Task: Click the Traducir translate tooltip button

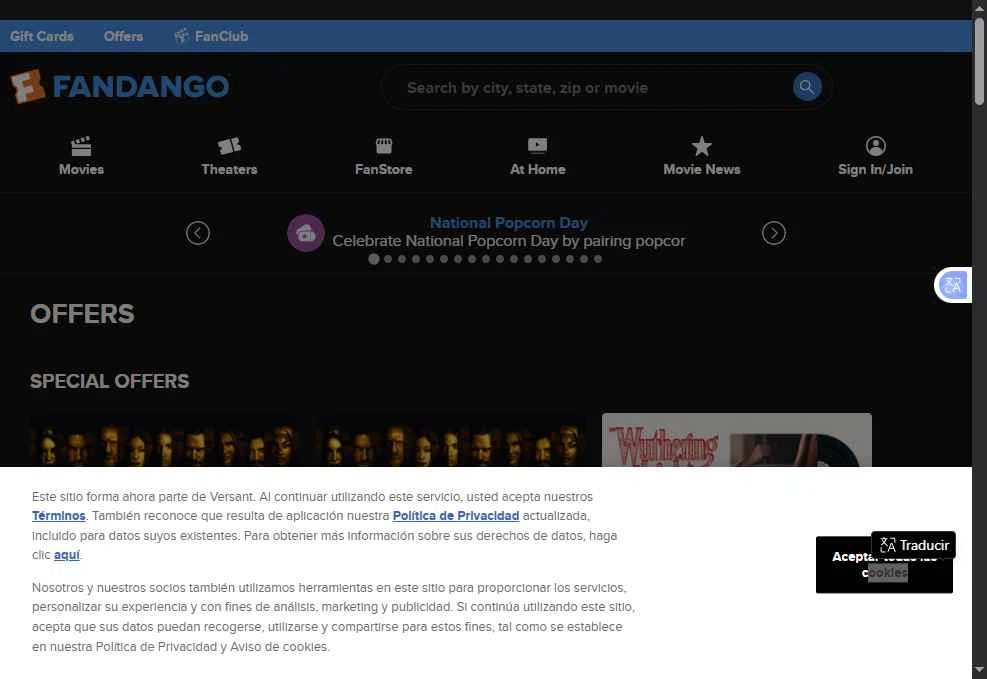Action: (x=913, y=545)
